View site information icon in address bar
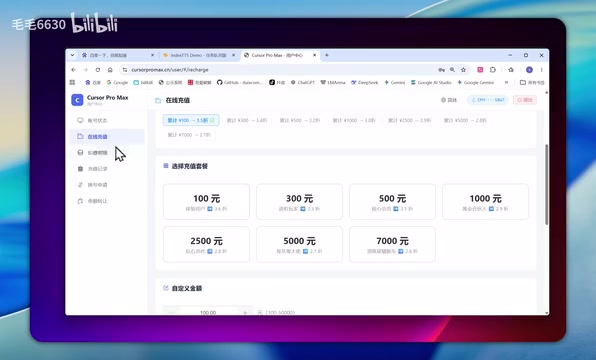The width and height of the screenshot is (596, 360). click(x=125, y=70)
